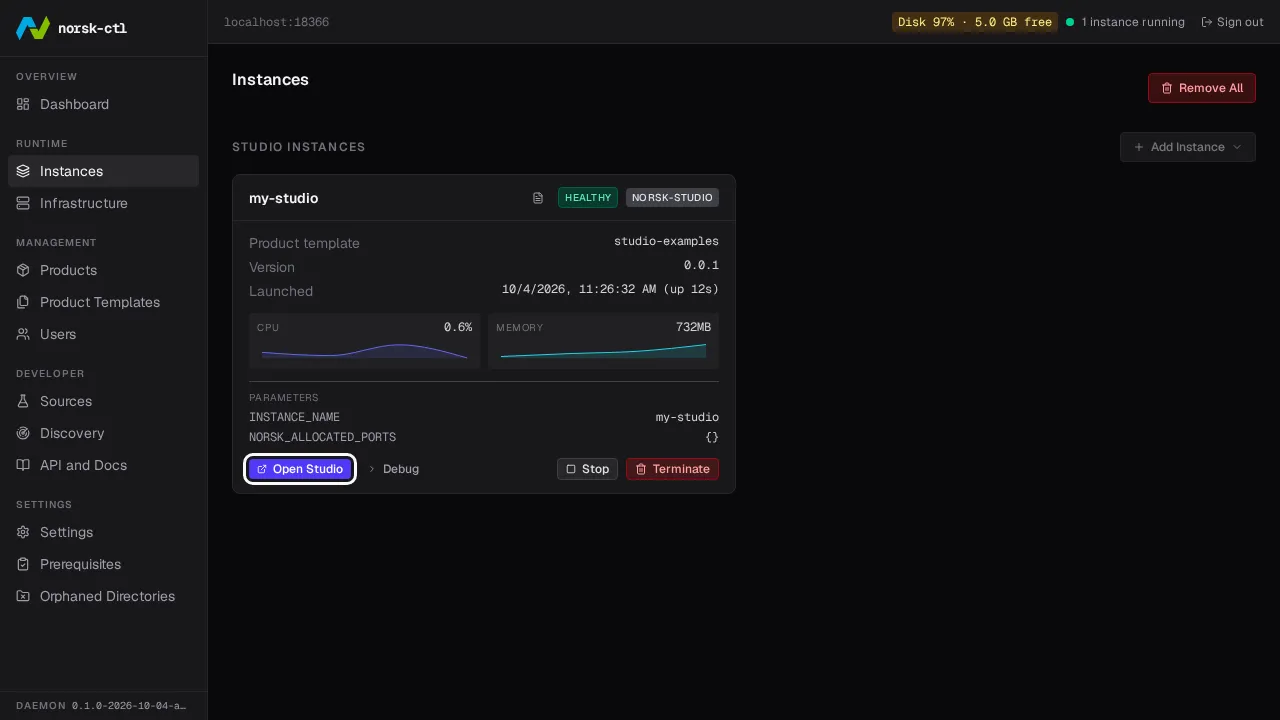
Task: Click the NORSK_ALLOCATED_PORTS parameter label
Action: [322, 438]
